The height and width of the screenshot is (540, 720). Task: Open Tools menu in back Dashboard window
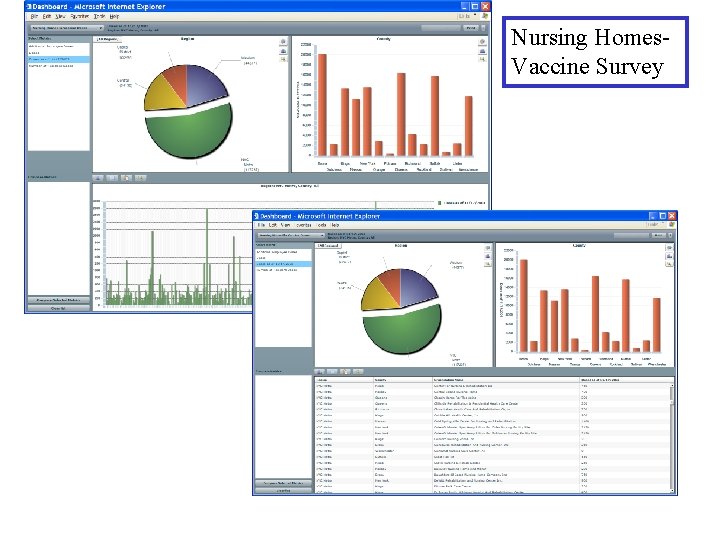(x=99, y=17)
